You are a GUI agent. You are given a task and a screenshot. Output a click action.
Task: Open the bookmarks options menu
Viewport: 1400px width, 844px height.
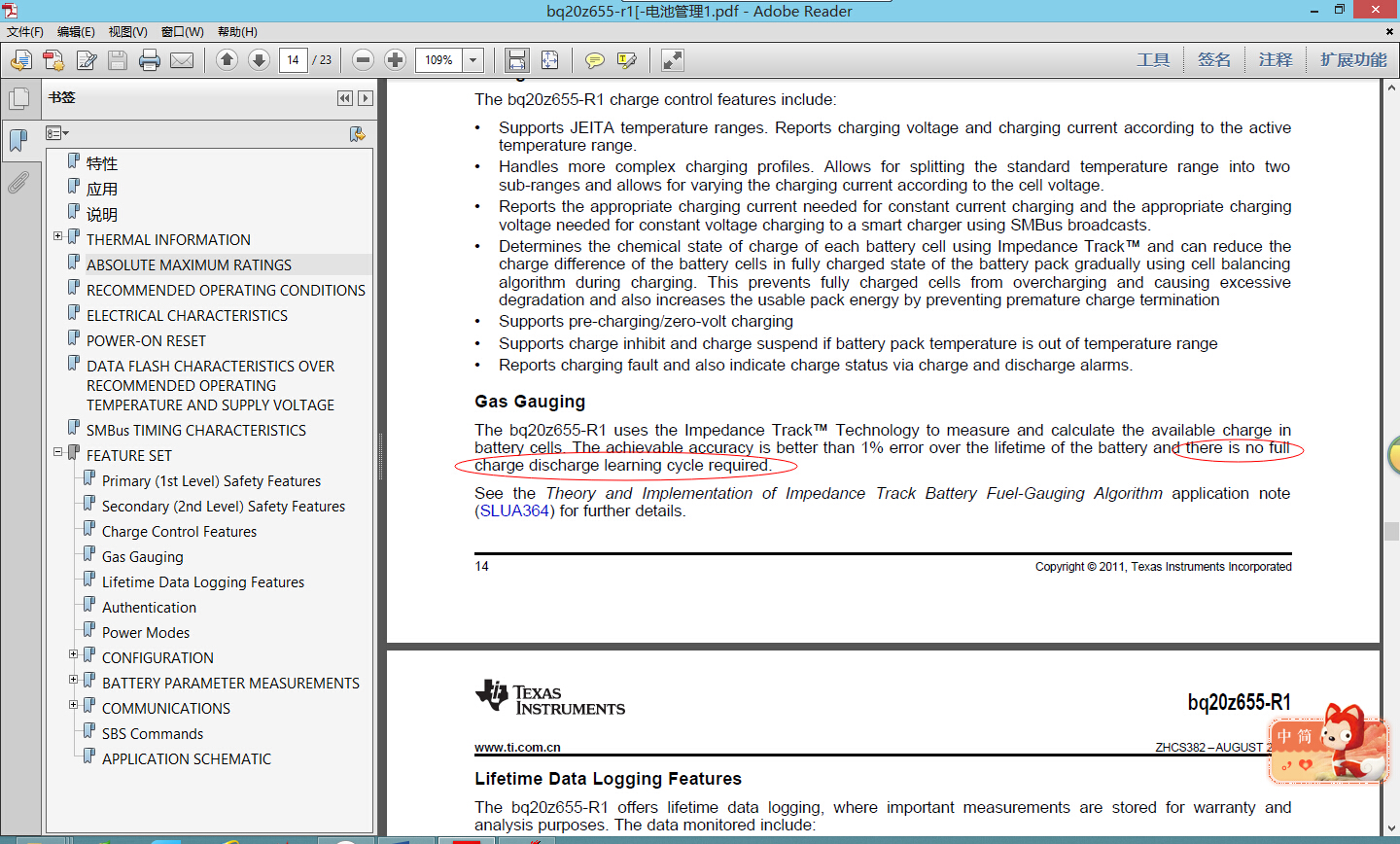coord(57,133)
